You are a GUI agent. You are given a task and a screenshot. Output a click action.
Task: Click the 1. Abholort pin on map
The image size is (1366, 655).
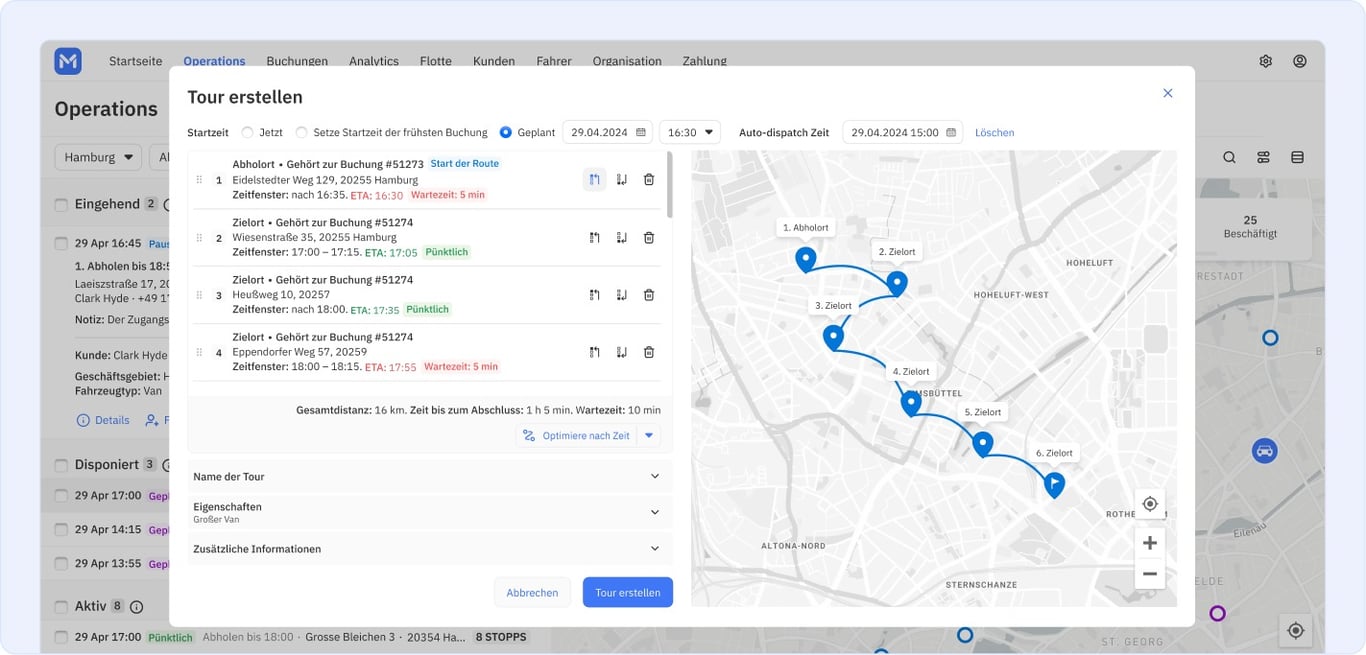pyautogui.click(x=805, y=259)
